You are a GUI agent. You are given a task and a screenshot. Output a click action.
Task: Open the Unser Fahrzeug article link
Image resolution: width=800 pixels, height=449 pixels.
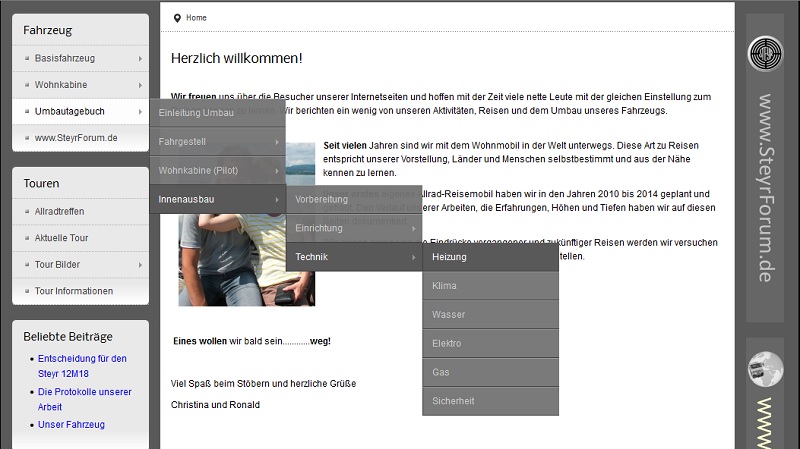click(71, 425)
